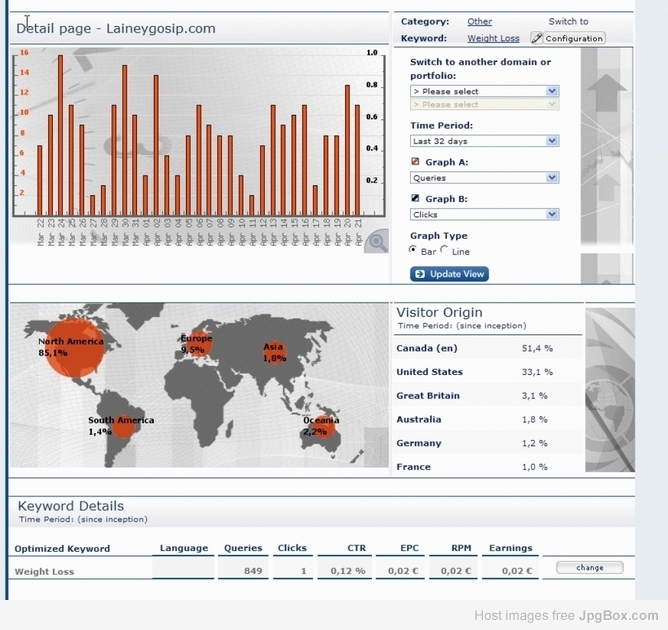Click the pencil icon beside Configuration
Screen dimensions: 668x630
(537, 38)
